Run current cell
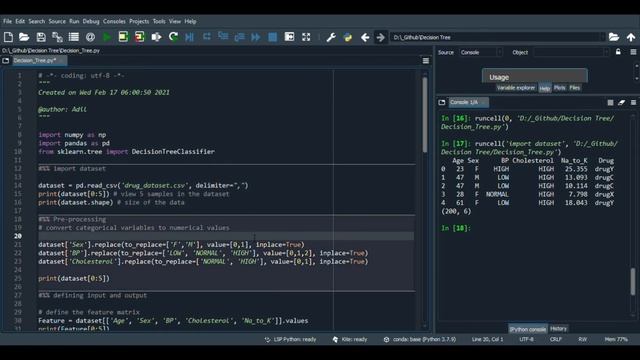Image resolution: width=640 pixels, height=360 pixels. (x=123, y=37)
